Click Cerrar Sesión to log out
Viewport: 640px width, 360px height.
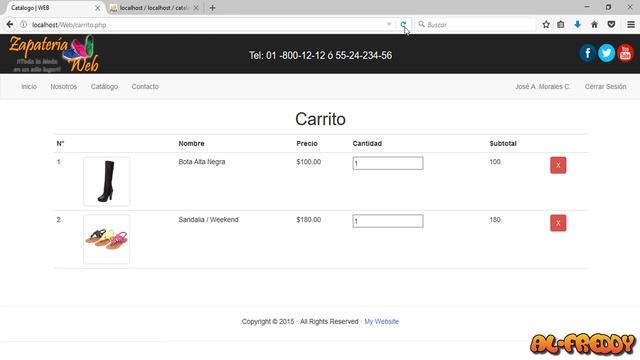[x=605, y=87]
